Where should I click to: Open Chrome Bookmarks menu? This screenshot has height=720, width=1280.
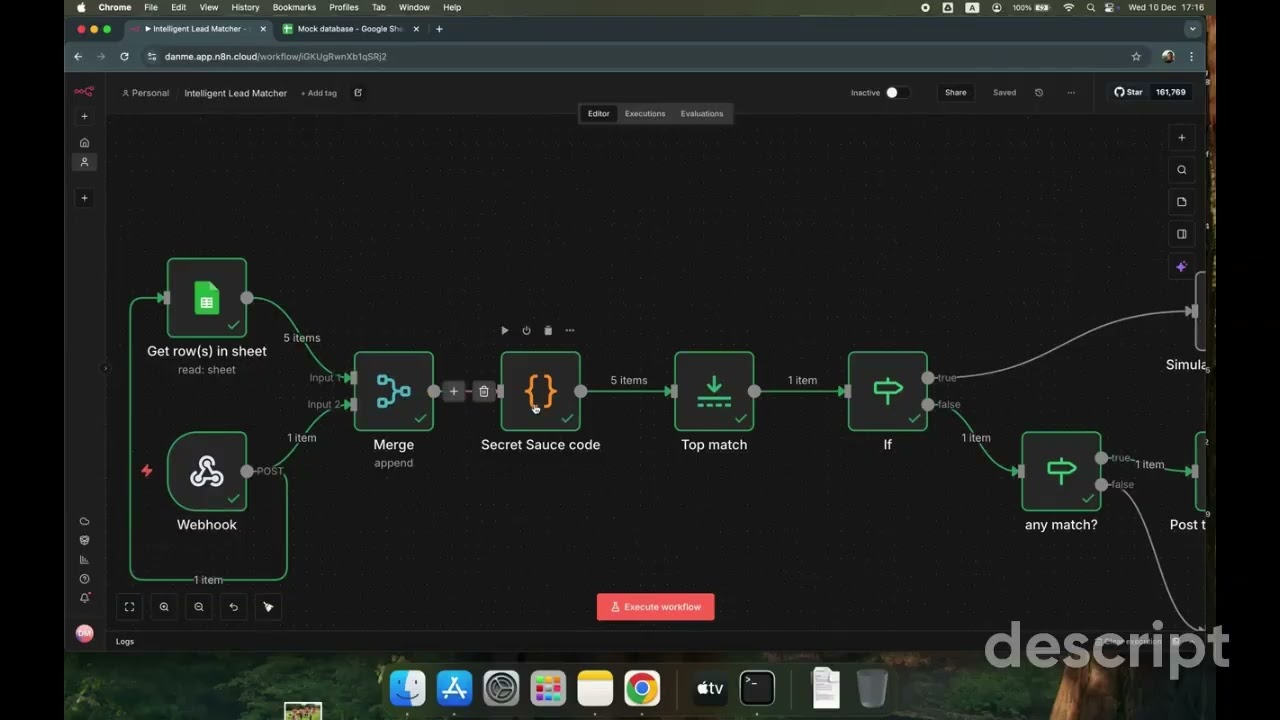pos(294,7)
